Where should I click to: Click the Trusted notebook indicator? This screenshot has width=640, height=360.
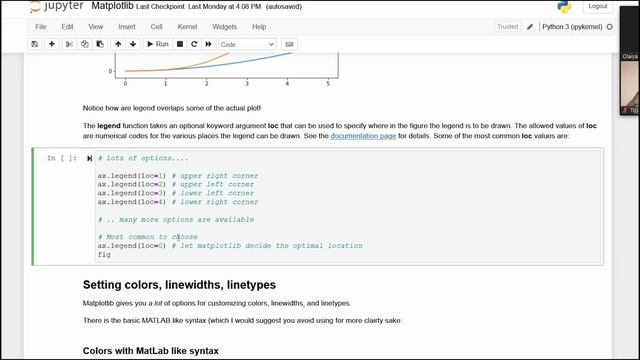point(507,27)
